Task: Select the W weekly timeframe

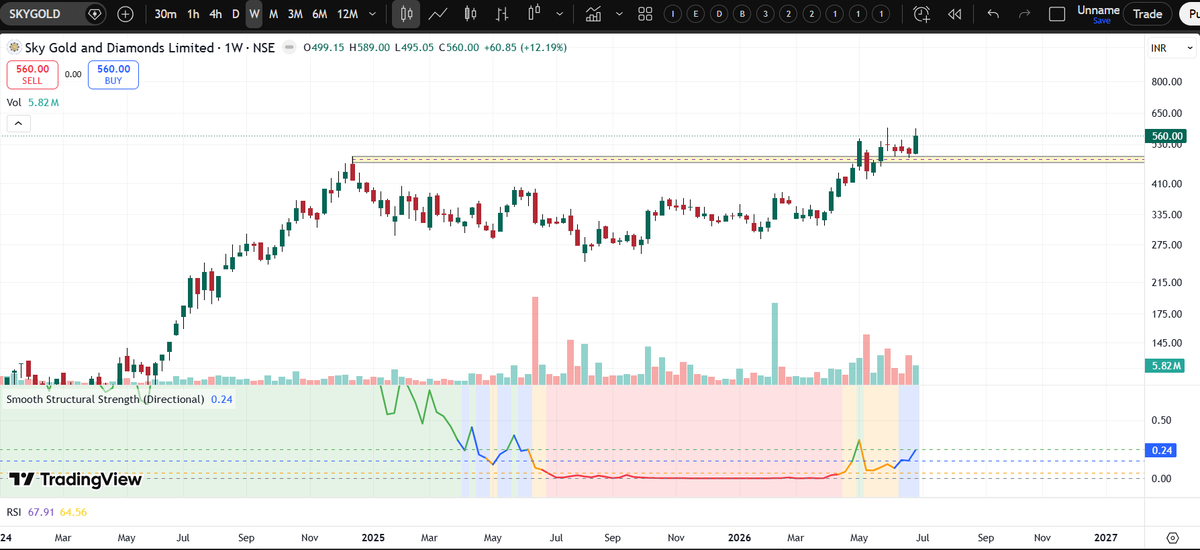Action: [254, 14]
